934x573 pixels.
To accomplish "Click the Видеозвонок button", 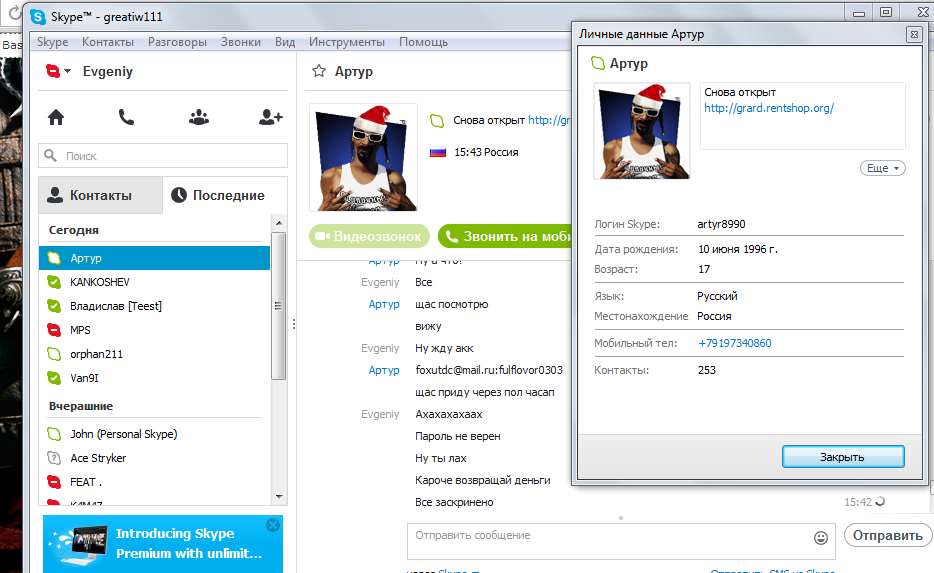I will [x=369, y=236].
